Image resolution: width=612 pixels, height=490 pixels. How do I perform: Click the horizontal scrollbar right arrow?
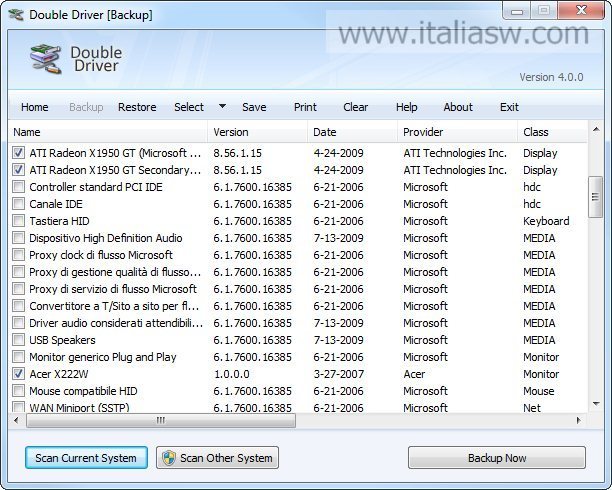point(578,421)
